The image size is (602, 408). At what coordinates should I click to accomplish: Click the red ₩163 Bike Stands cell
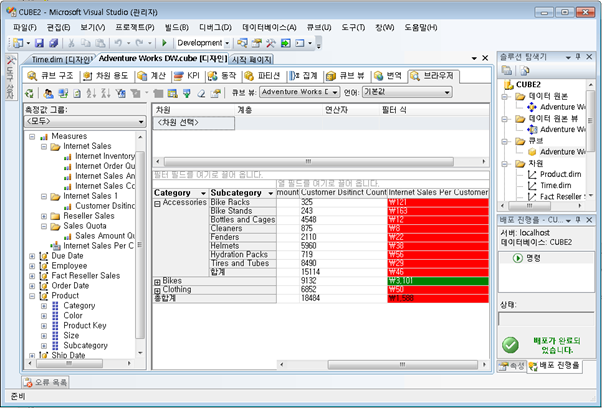coord(438,211)
